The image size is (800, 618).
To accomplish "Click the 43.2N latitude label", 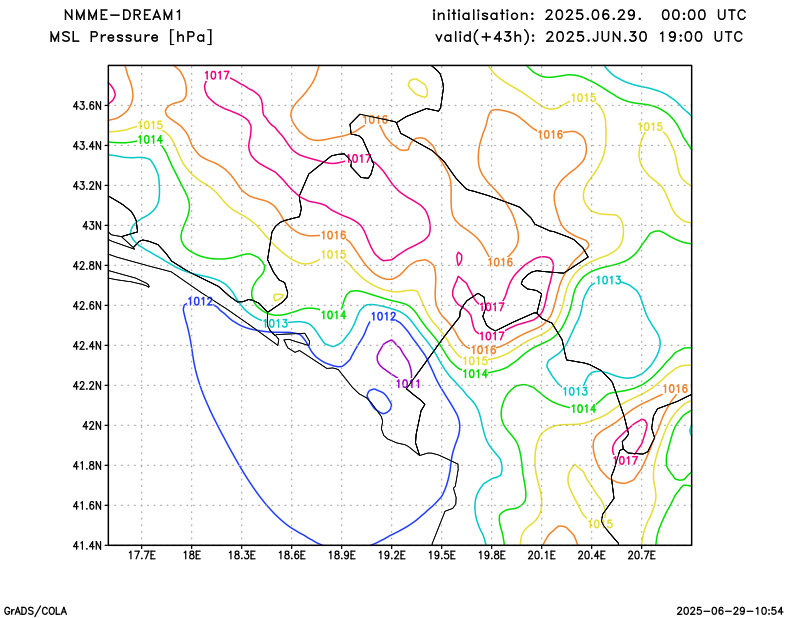I will (x=87, y=185).
